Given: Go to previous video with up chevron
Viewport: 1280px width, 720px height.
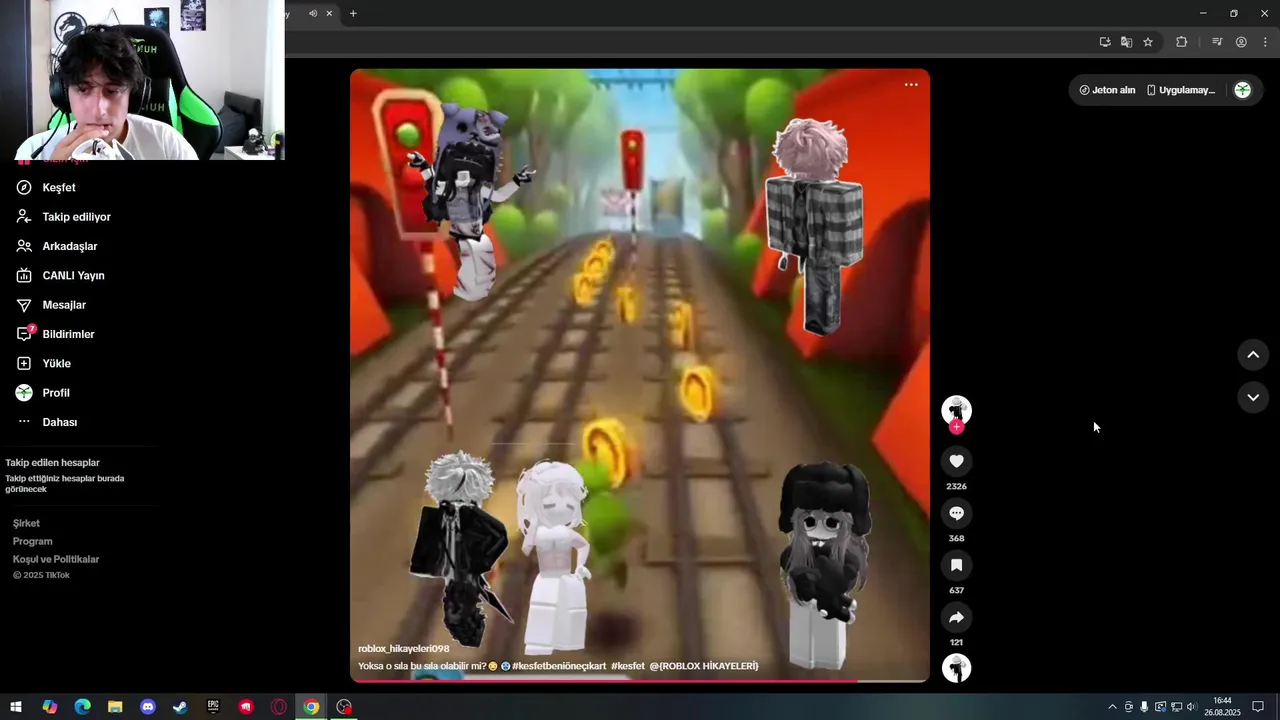Looking at the screenshot, I should coord(1253,355).
